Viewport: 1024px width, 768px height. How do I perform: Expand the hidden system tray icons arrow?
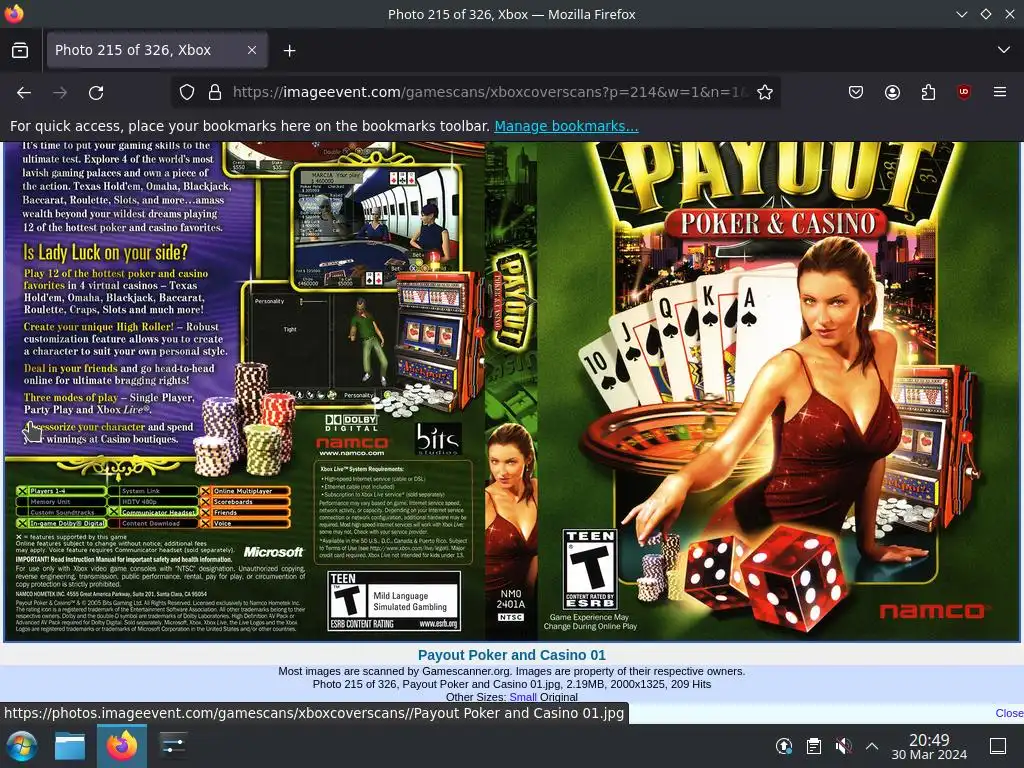(x=872, y=746)
